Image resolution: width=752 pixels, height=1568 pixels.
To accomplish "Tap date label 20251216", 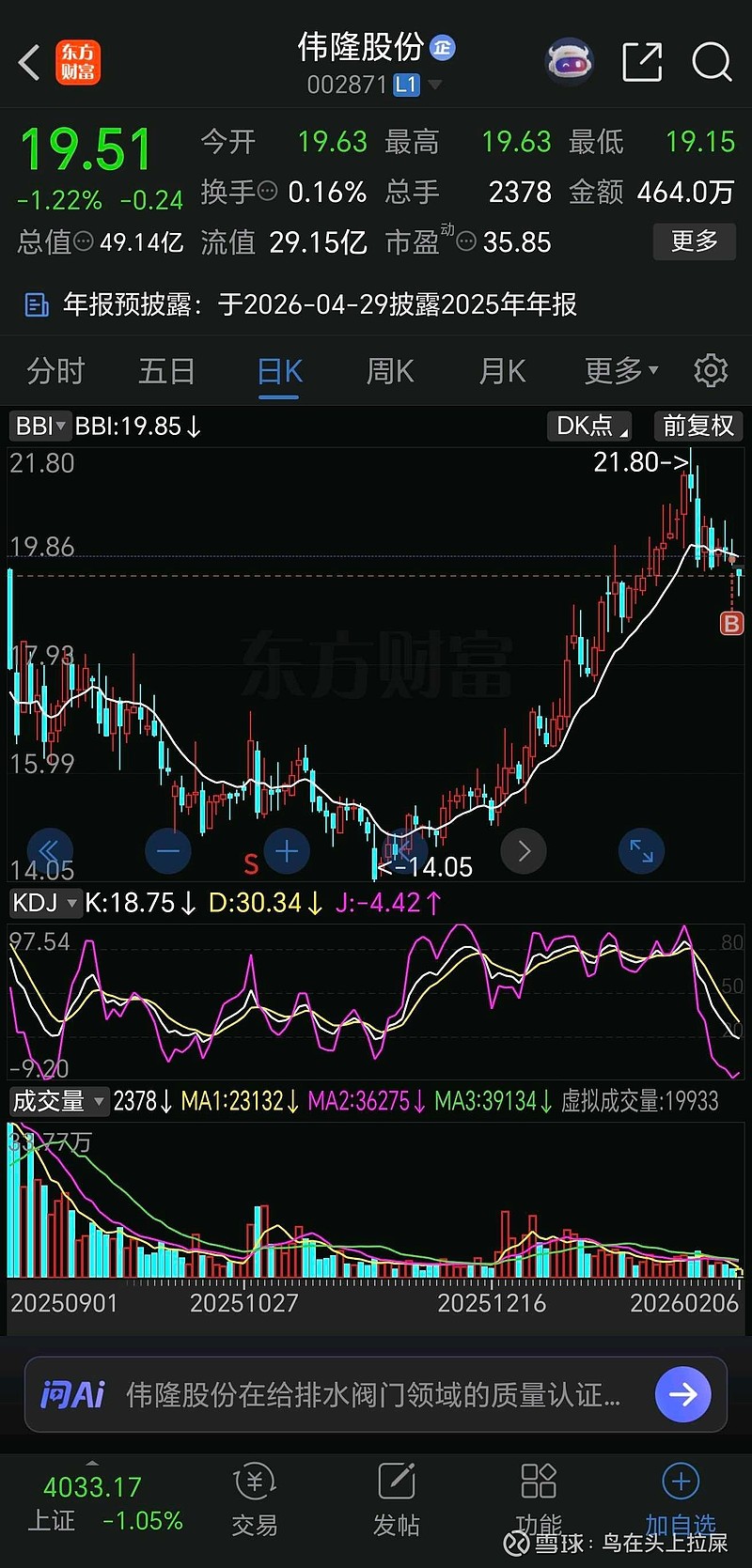I will (492, 1304).
